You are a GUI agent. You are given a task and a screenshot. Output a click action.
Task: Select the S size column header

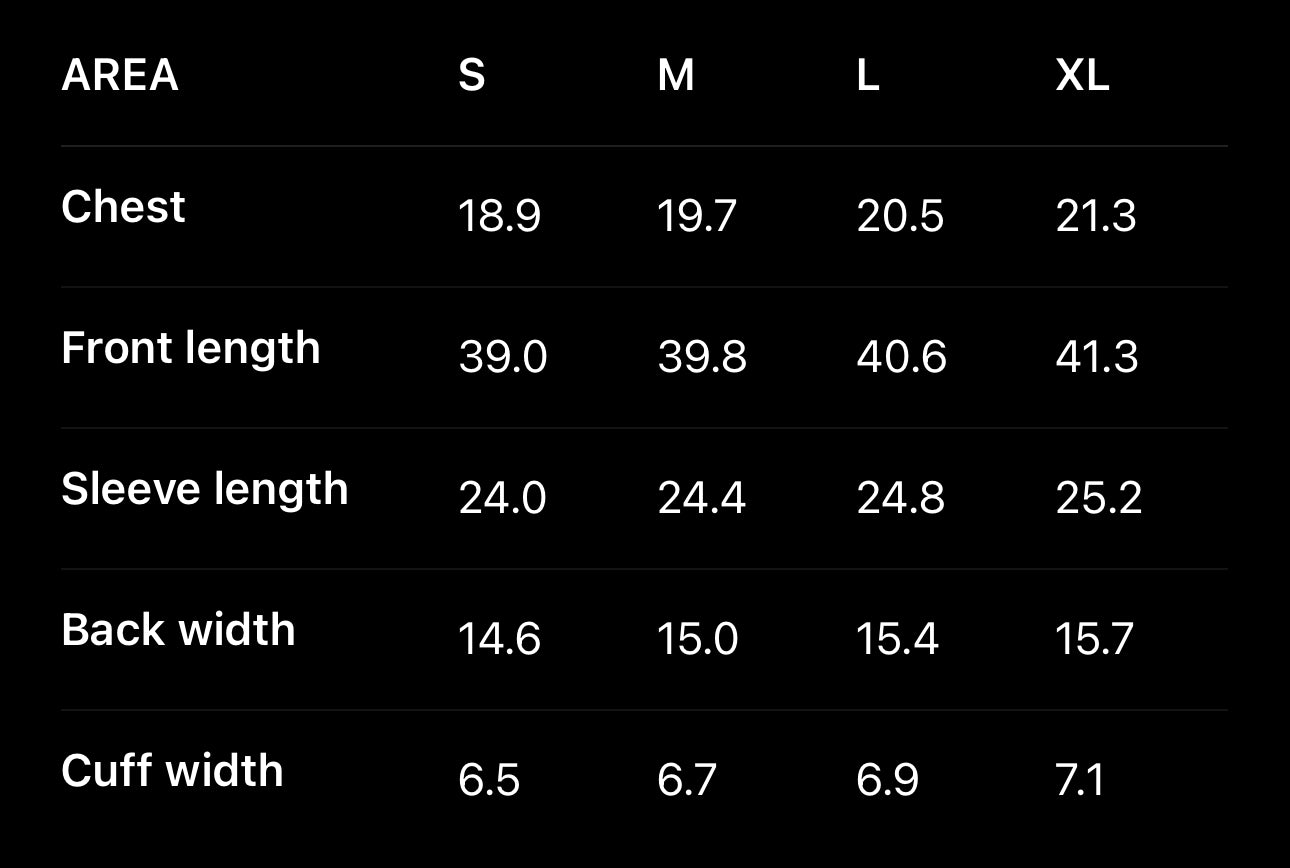471,75
